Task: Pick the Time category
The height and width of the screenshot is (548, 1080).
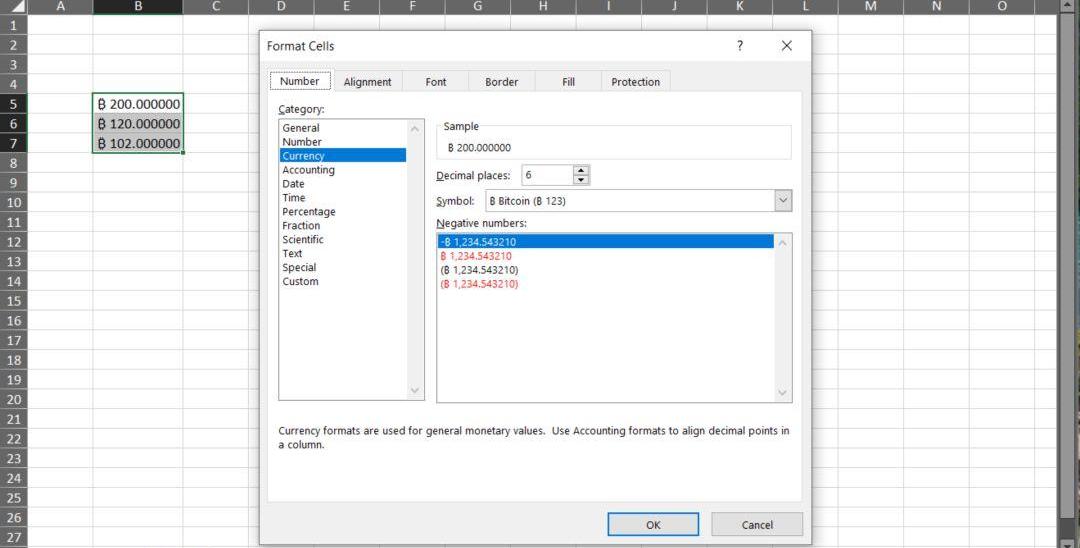Action: [x=343, y=198]
